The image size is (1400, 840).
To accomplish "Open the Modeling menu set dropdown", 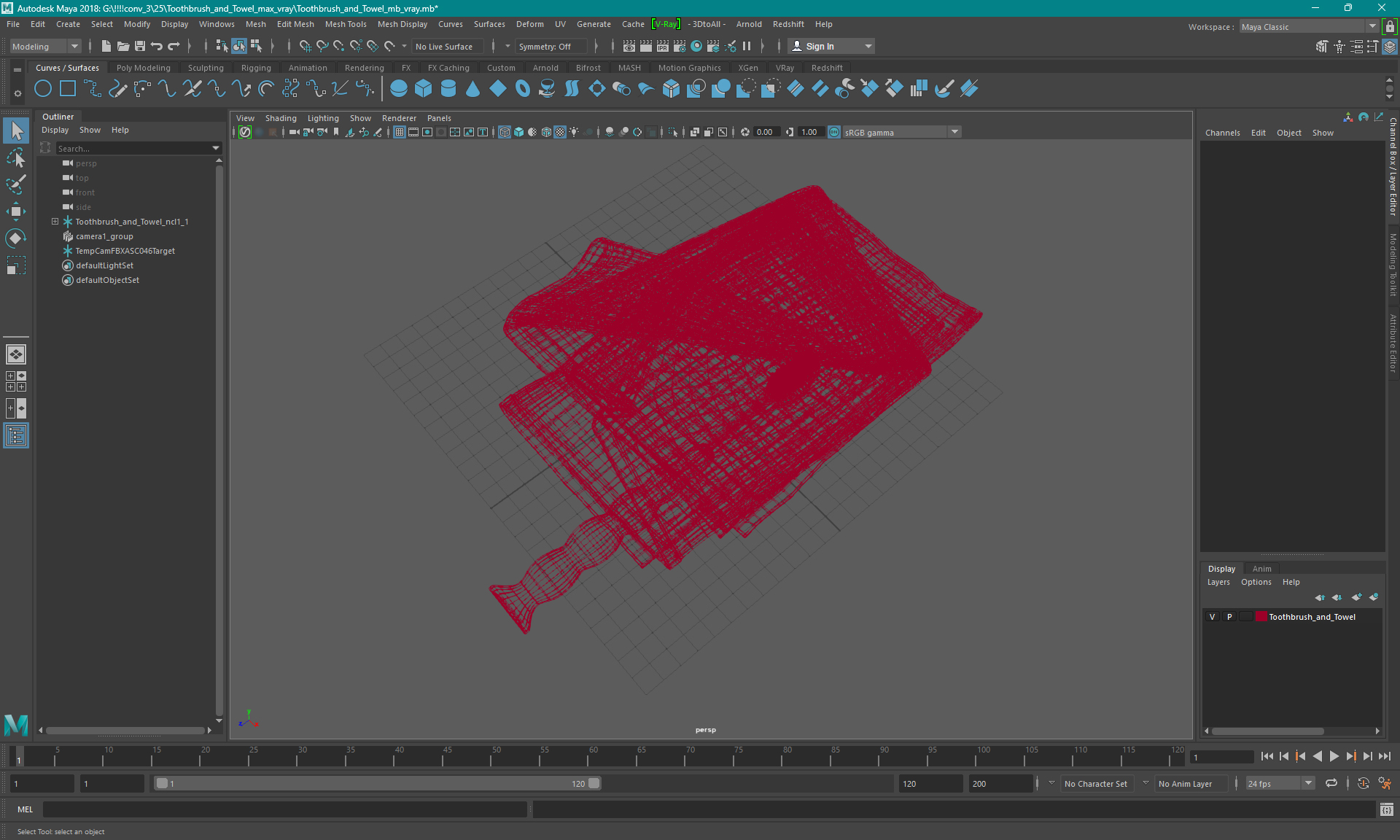I will click(x=45, y=46).
